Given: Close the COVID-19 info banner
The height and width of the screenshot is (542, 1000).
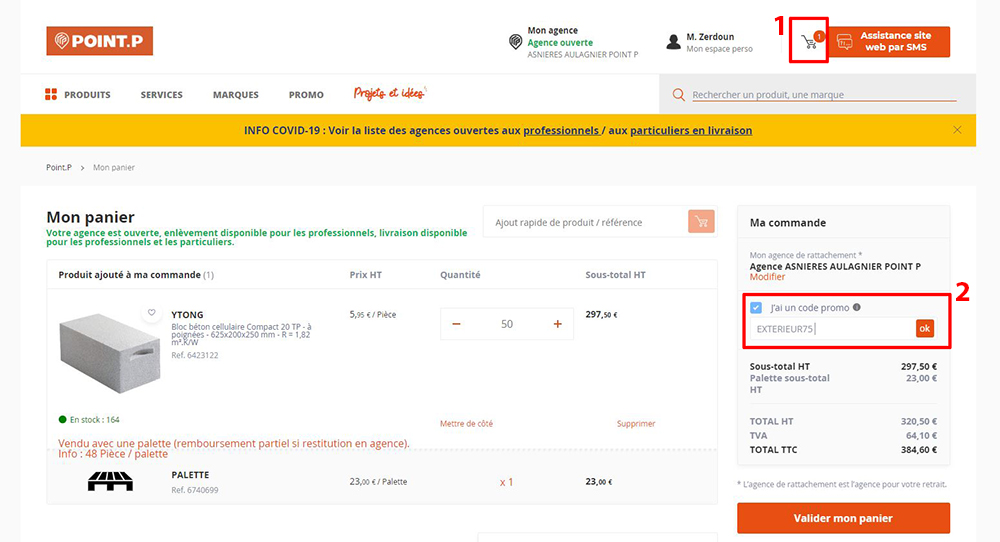Looking at the screenshot, I should coord(957,130).
